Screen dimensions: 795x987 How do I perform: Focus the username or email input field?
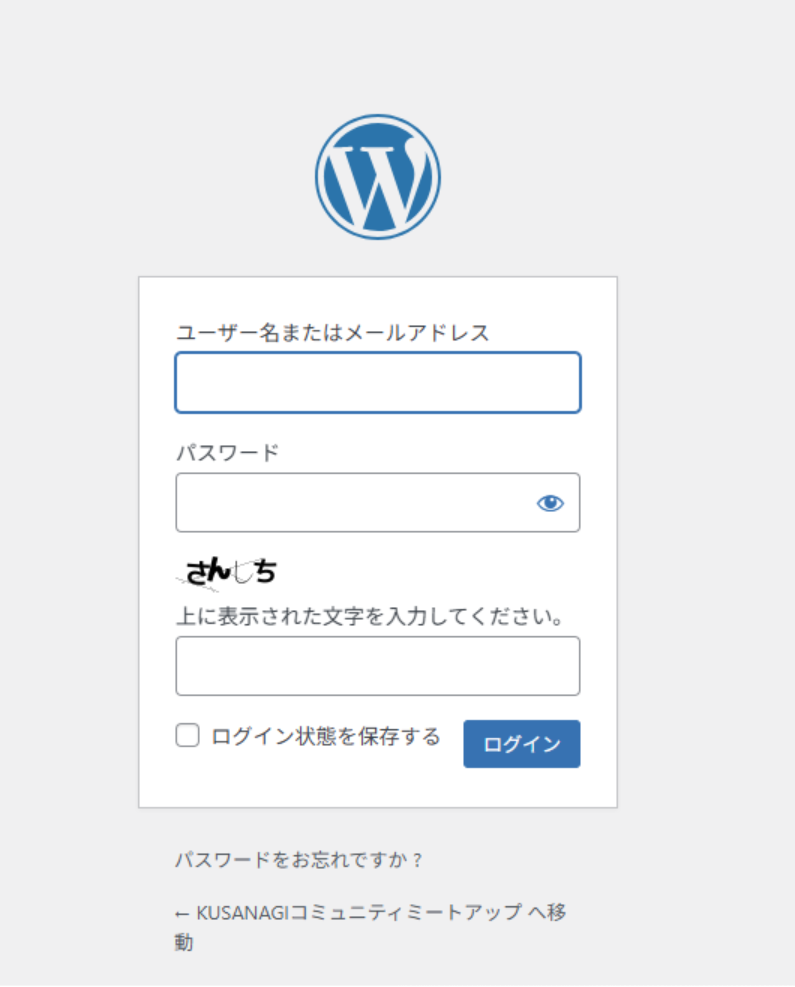(x=377, y=382)
